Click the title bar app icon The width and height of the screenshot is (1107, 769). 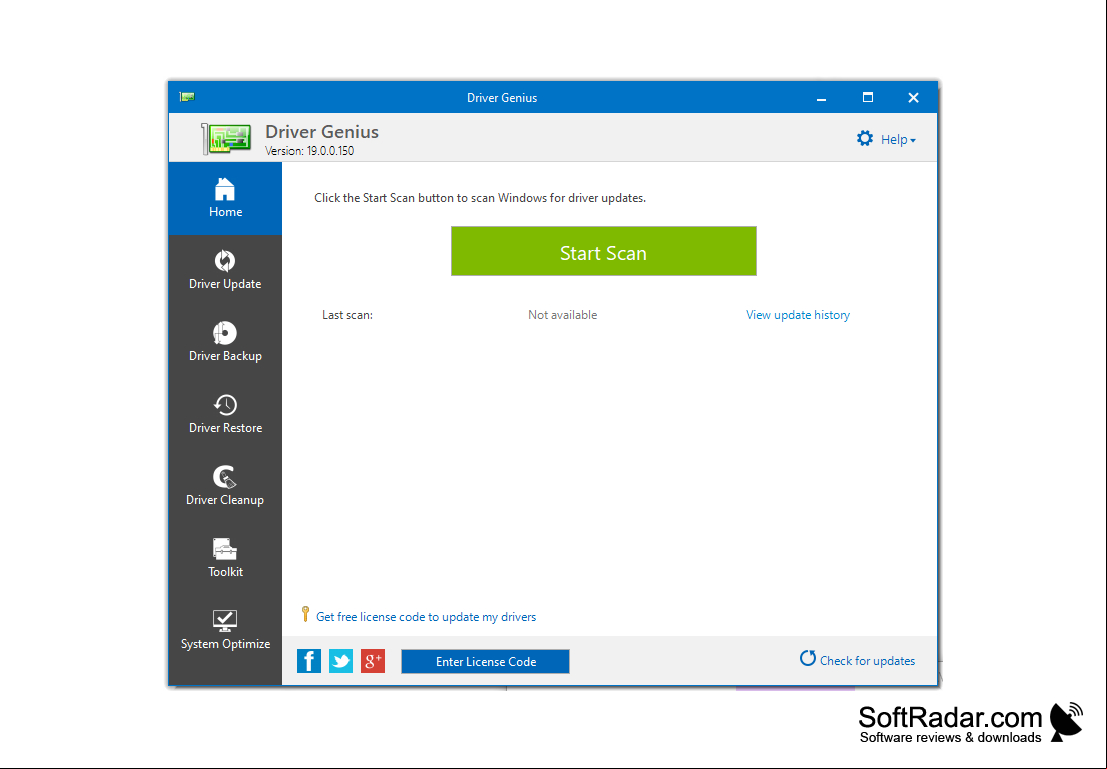[187, 97]
